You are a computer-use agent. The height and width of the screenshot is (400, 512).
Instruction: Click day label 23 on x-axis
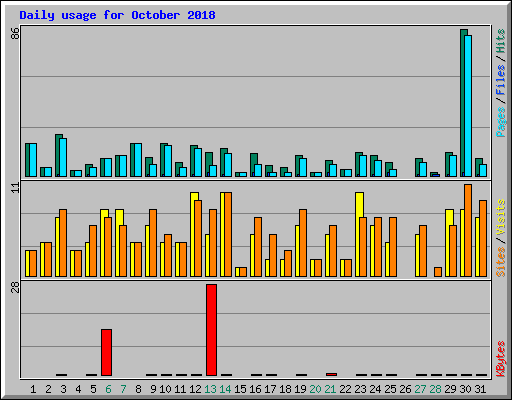tap(360, 389)
